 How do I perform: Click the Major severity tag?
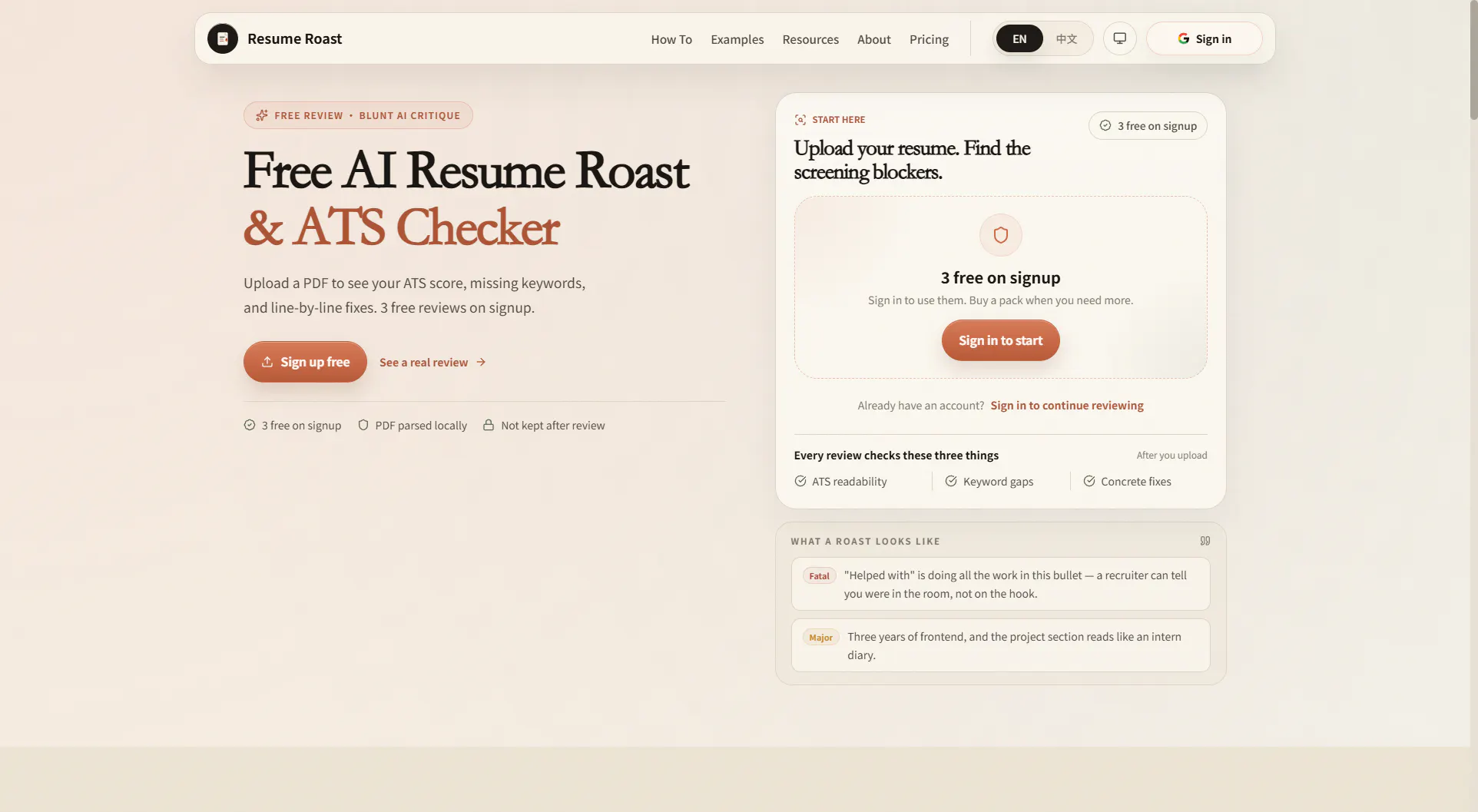pos(820,638)
